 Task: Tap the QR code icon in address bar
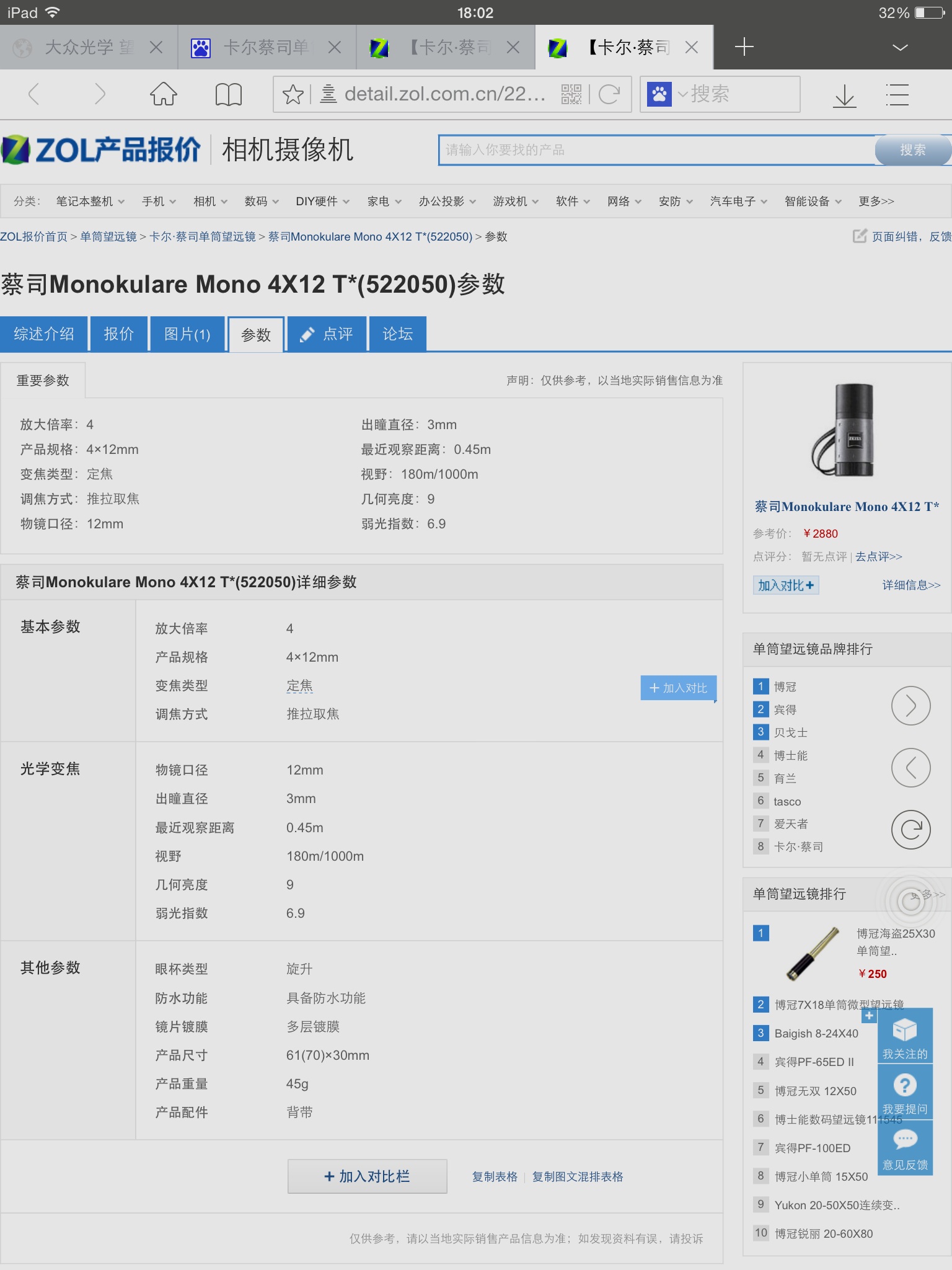571,94
